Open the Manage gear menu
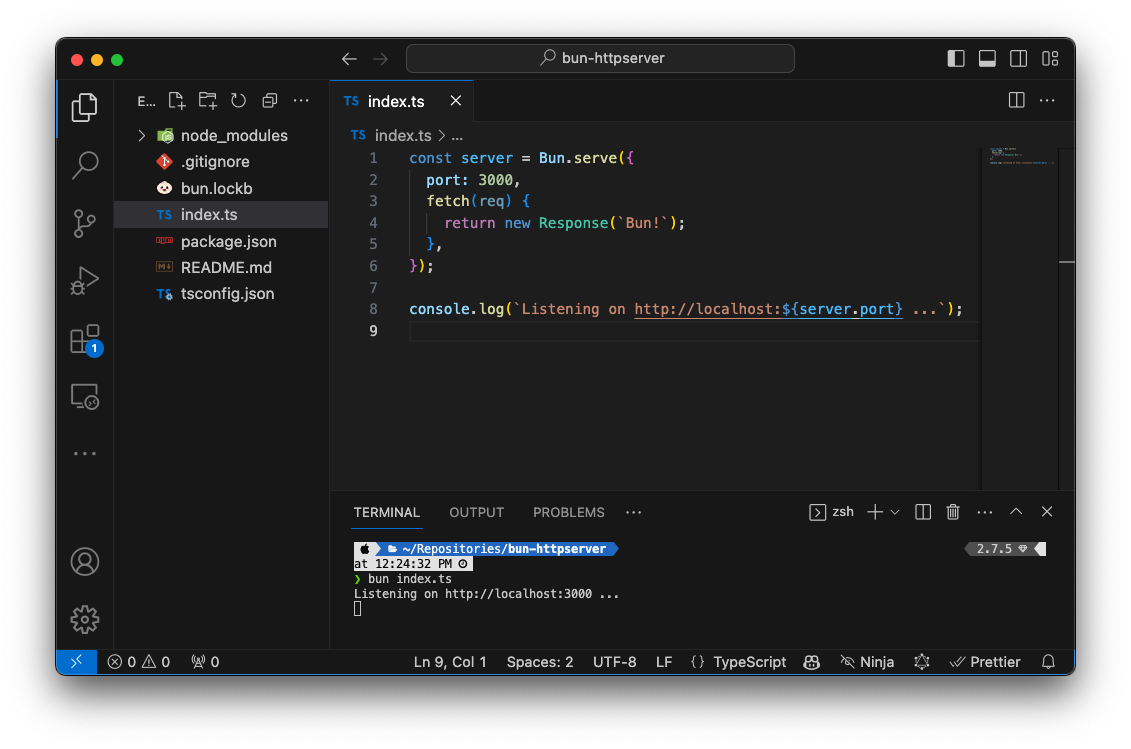The image size is (1131, 749). pos(84,619)
